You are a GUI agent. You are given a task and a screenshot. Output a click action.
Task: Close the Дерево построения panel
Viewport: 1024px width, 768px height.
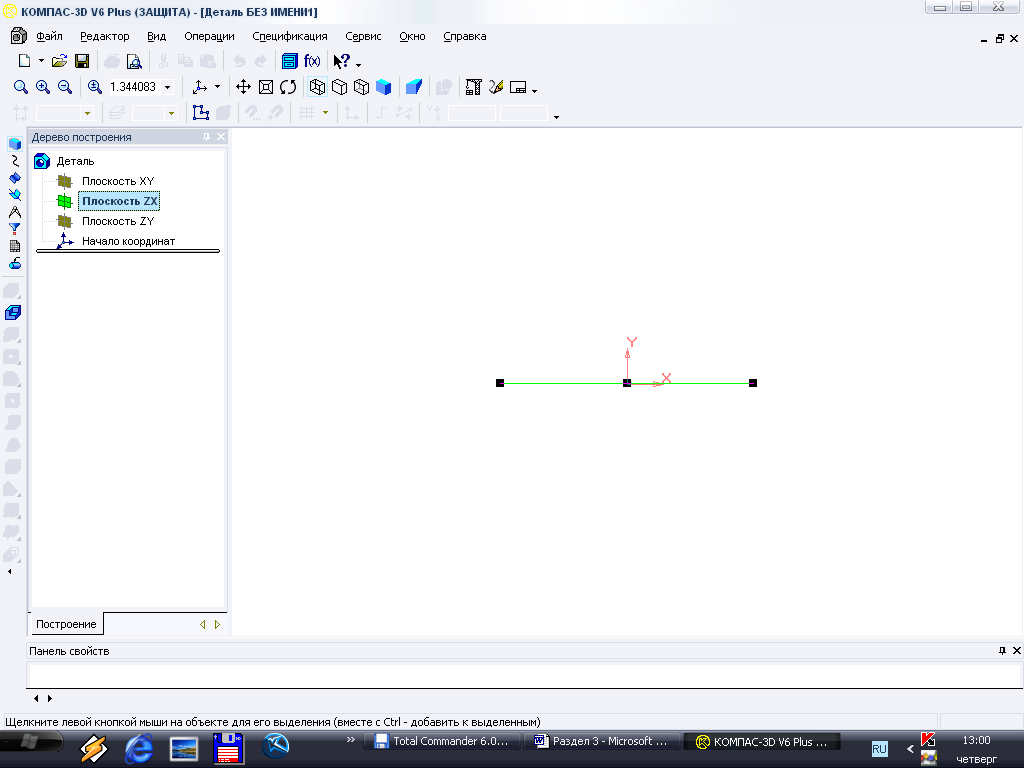tap(221, 136)
